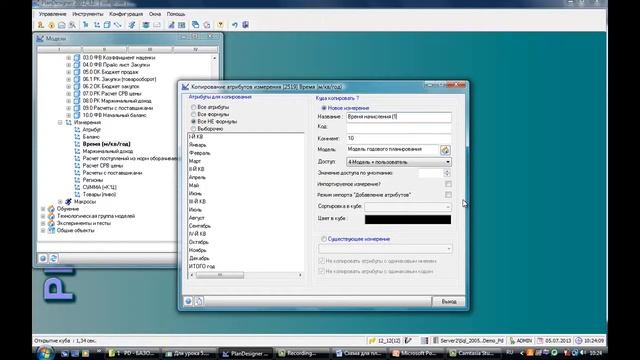The height and width of the screenshot is (360, 640).
Task: Tick the Режим импорта Добавление атрибутов checkbox
Action: (448, 195)
